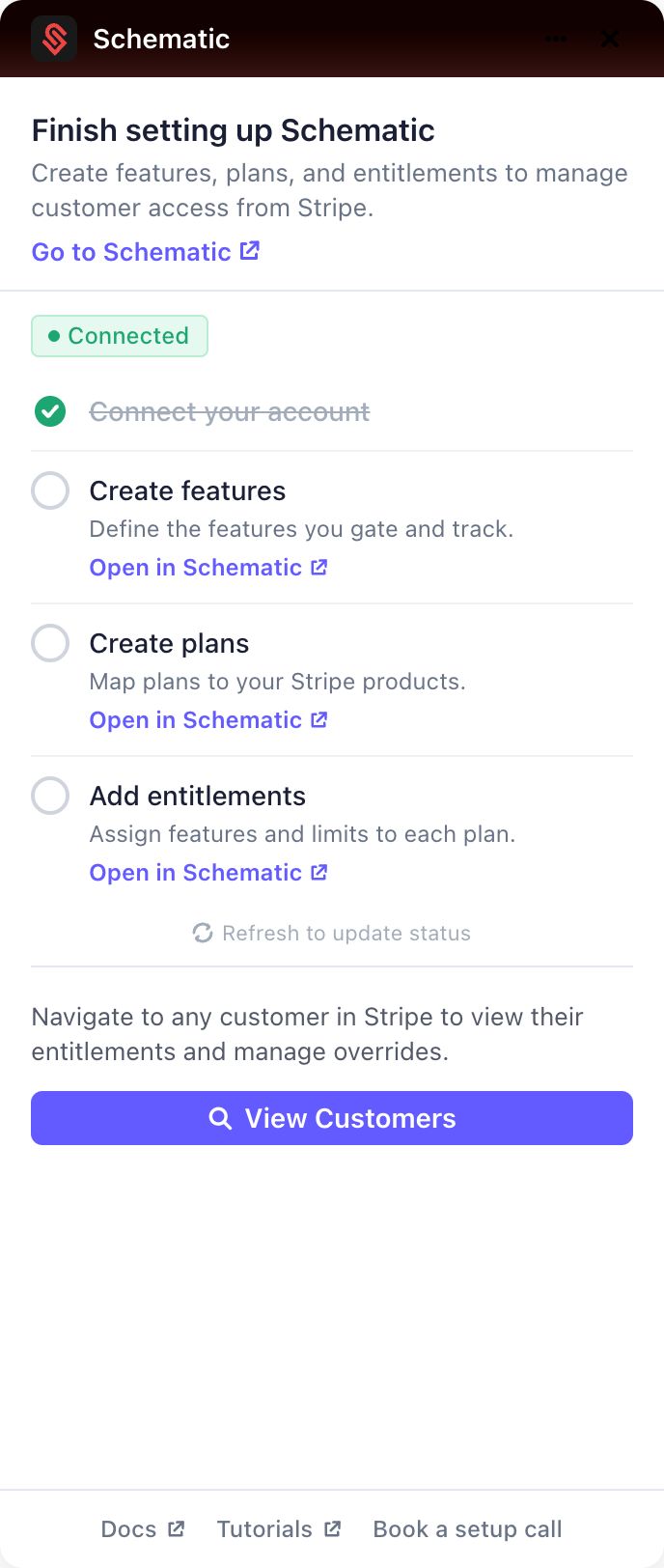Click the View Customers button
Viewport: 664px width, 1568px height.
332,1117
